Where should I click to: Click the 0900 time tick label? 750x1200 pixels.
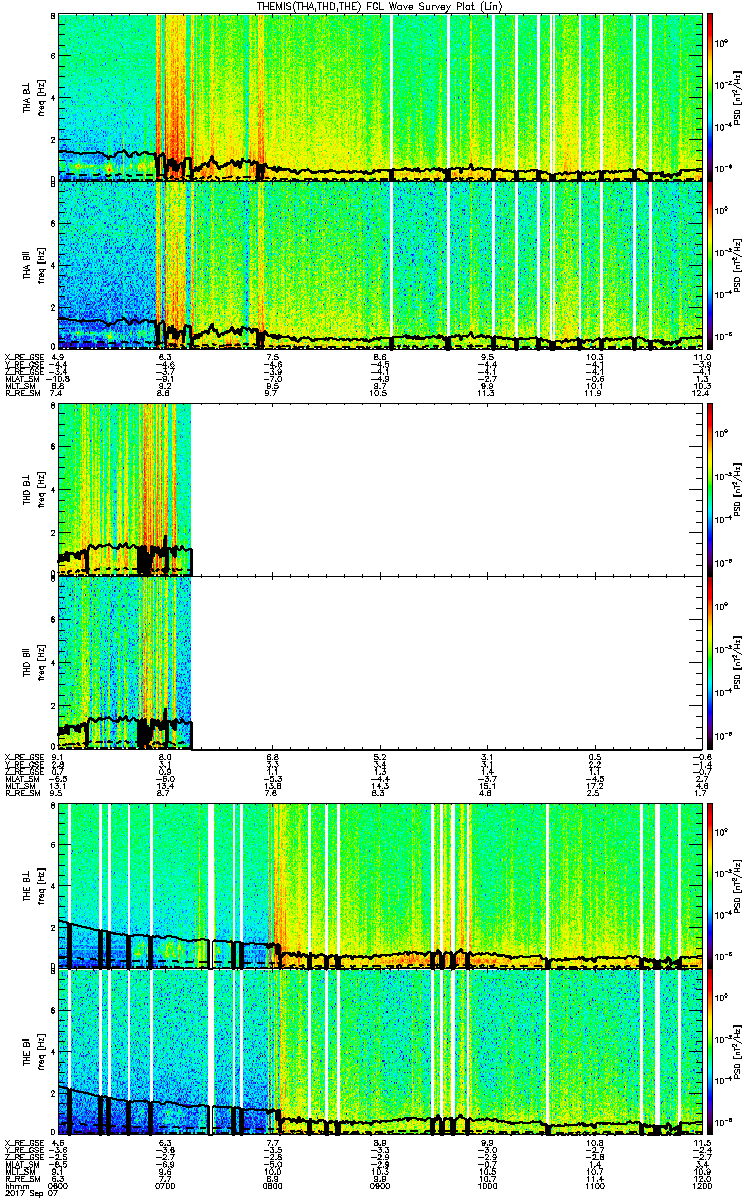[381, 1184]
